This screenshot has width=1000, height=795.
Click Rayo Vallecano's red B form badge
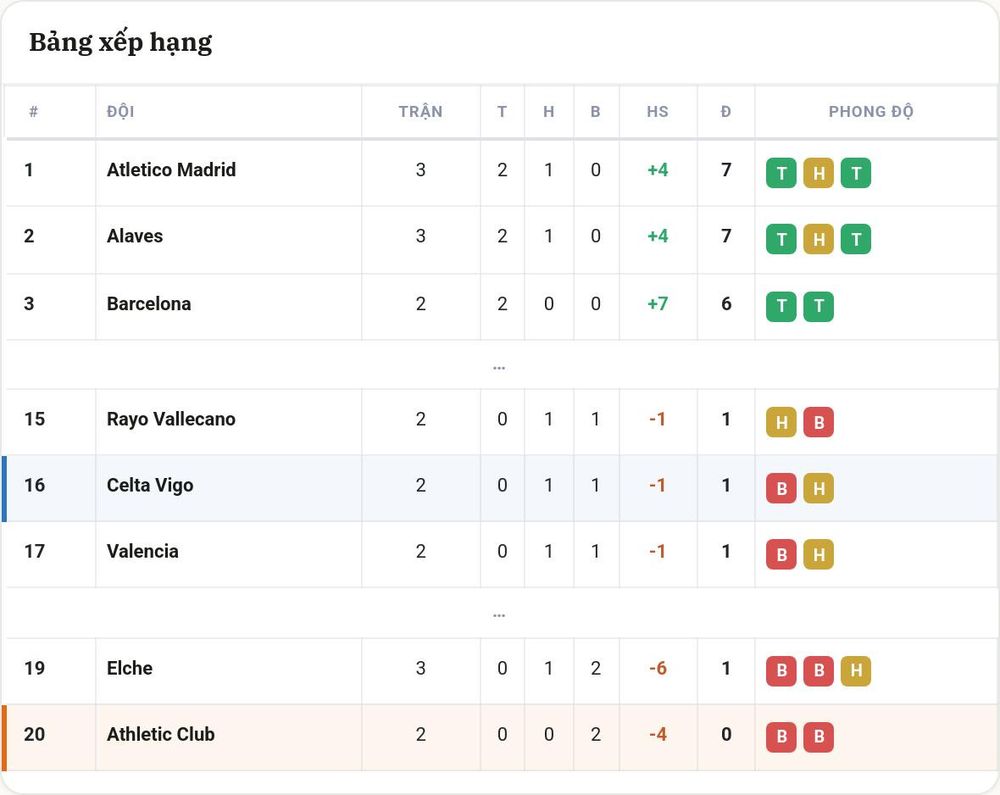(818, 422)
